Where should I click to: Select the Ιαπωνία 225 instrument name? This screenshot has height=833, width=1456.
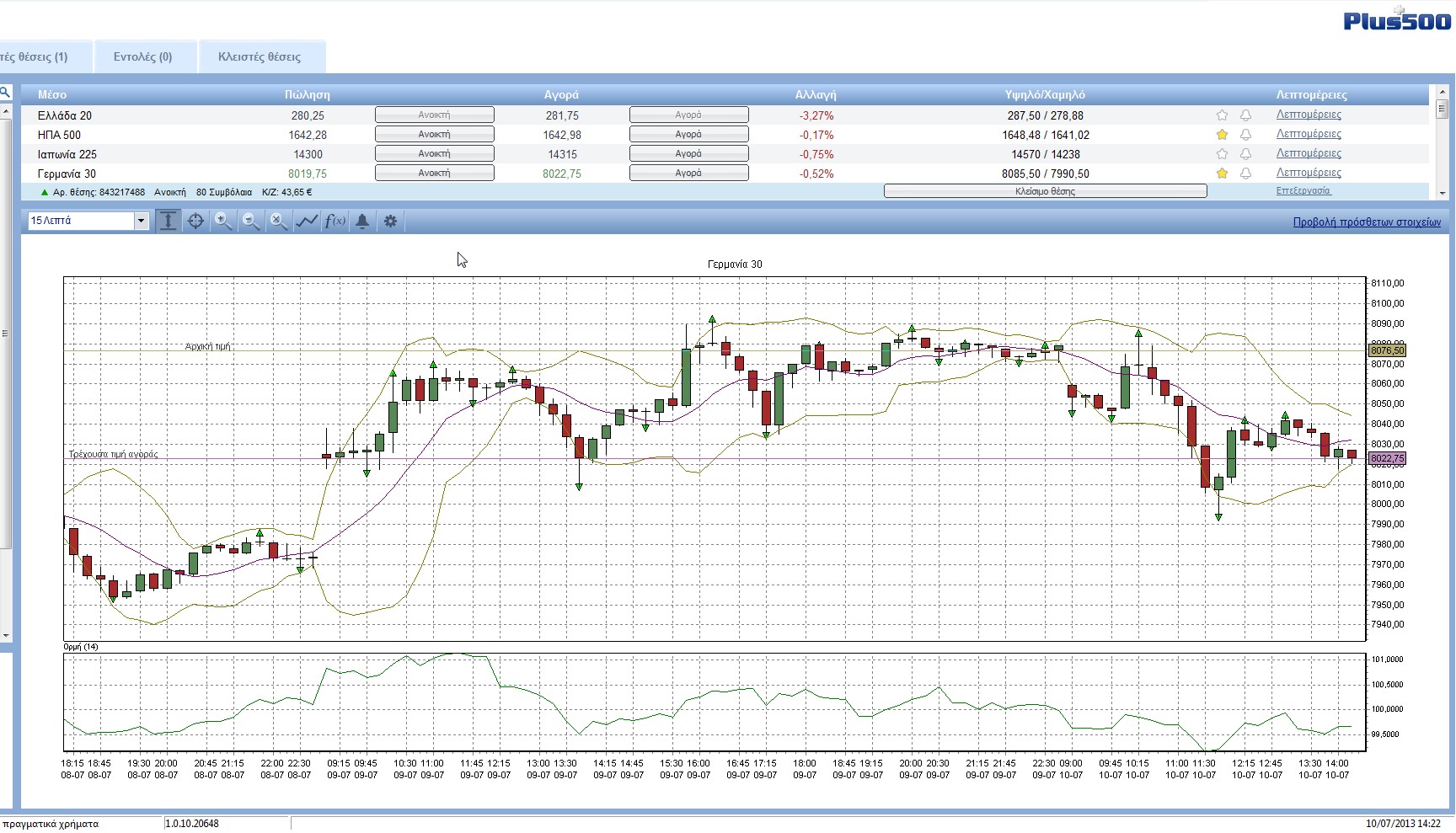click(67, 154)
